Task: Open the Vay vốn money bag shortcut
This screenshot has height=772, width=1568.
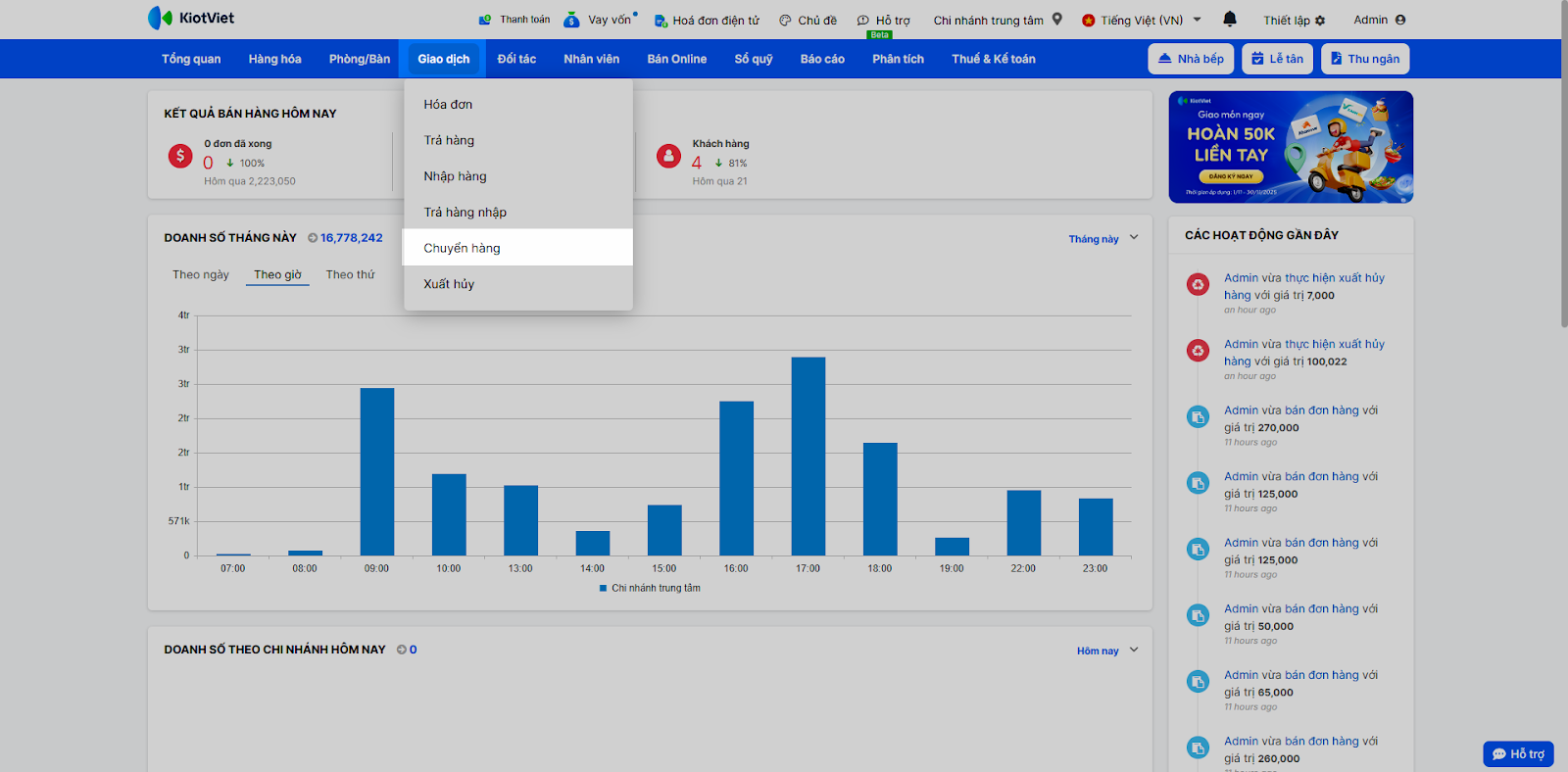Action: [600, 20]
